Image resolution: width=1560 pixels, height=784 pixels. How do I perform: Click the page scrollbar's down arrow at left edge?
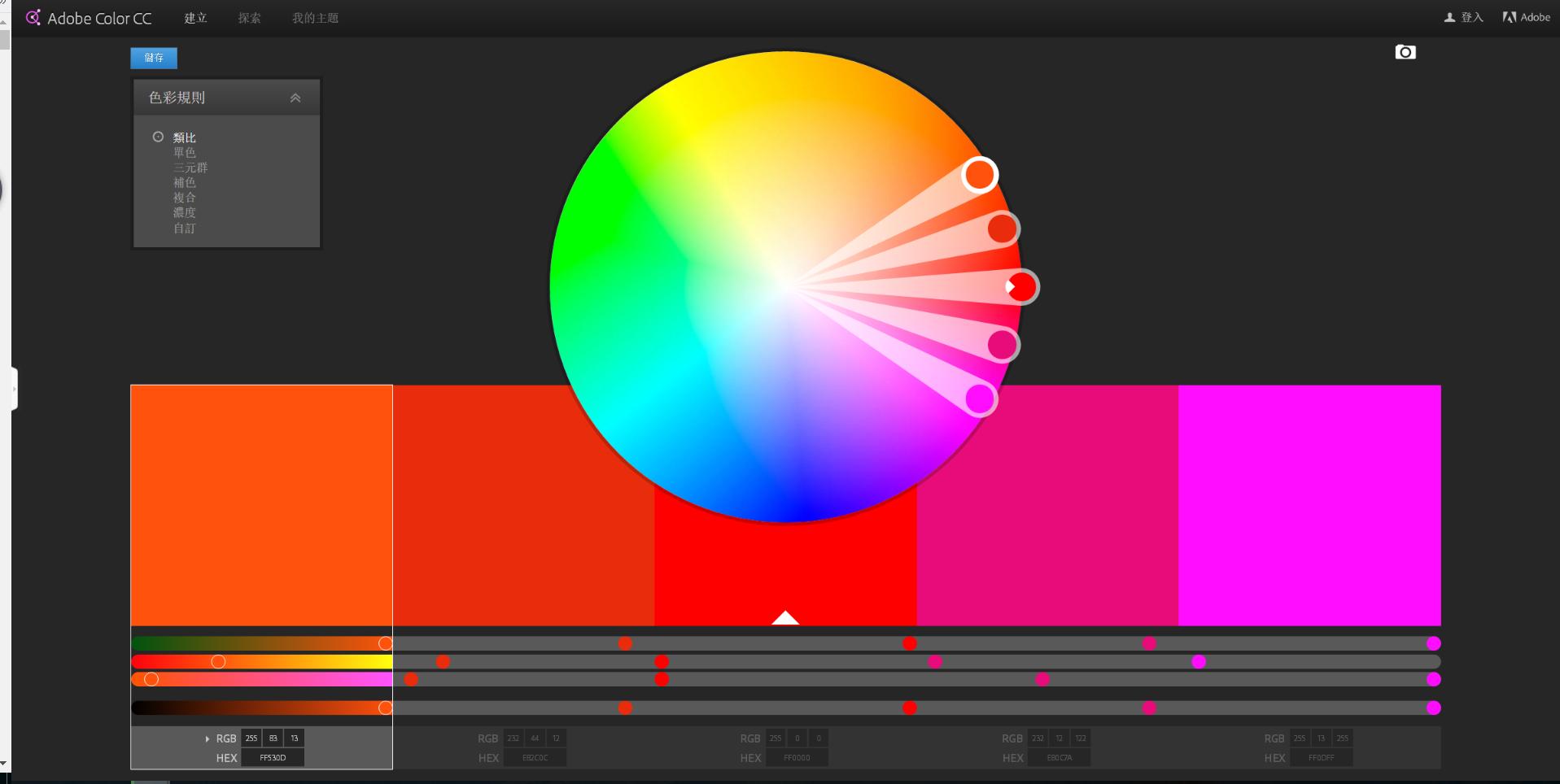(x=5, y=764)
